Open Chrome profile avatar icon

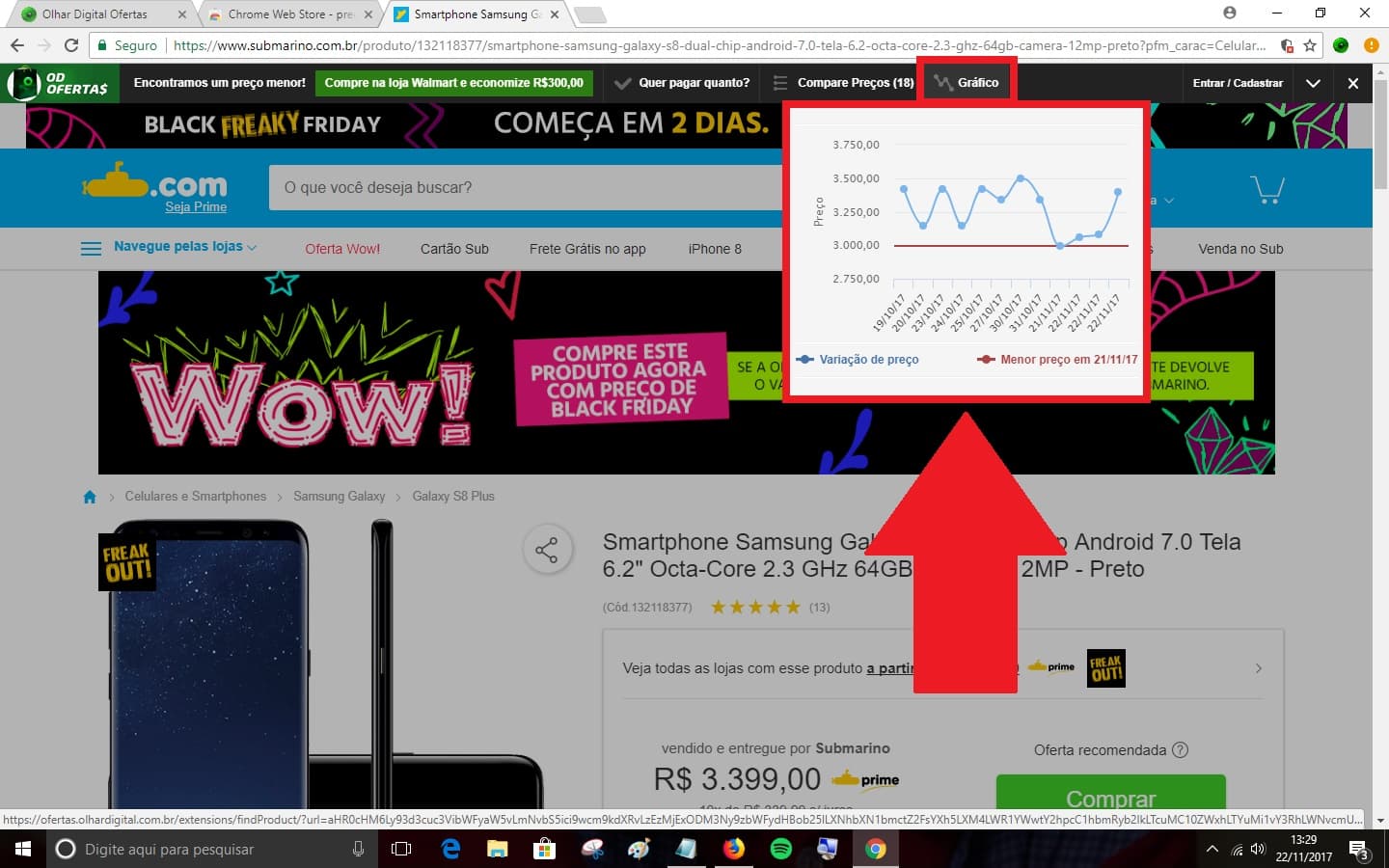pyautogui.click(x=1229, y=13)
